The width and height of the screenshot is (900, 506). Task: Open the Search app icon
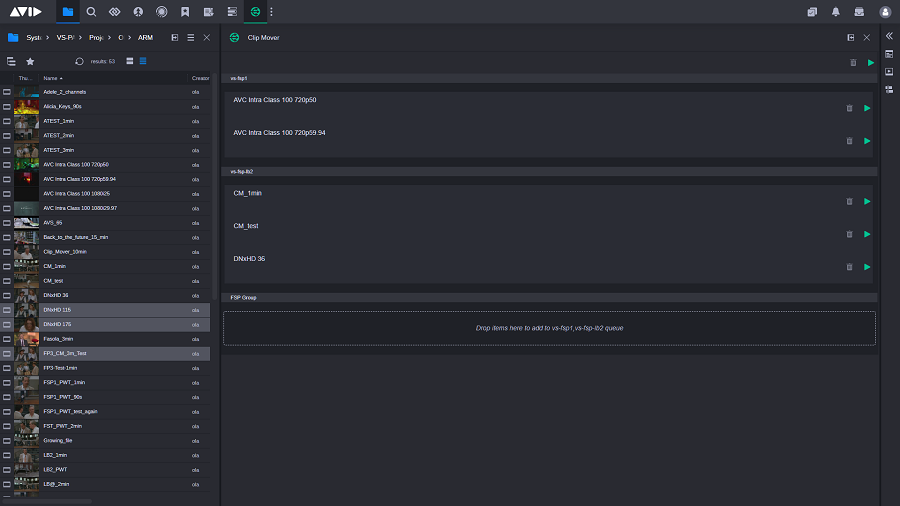(91, 11)
